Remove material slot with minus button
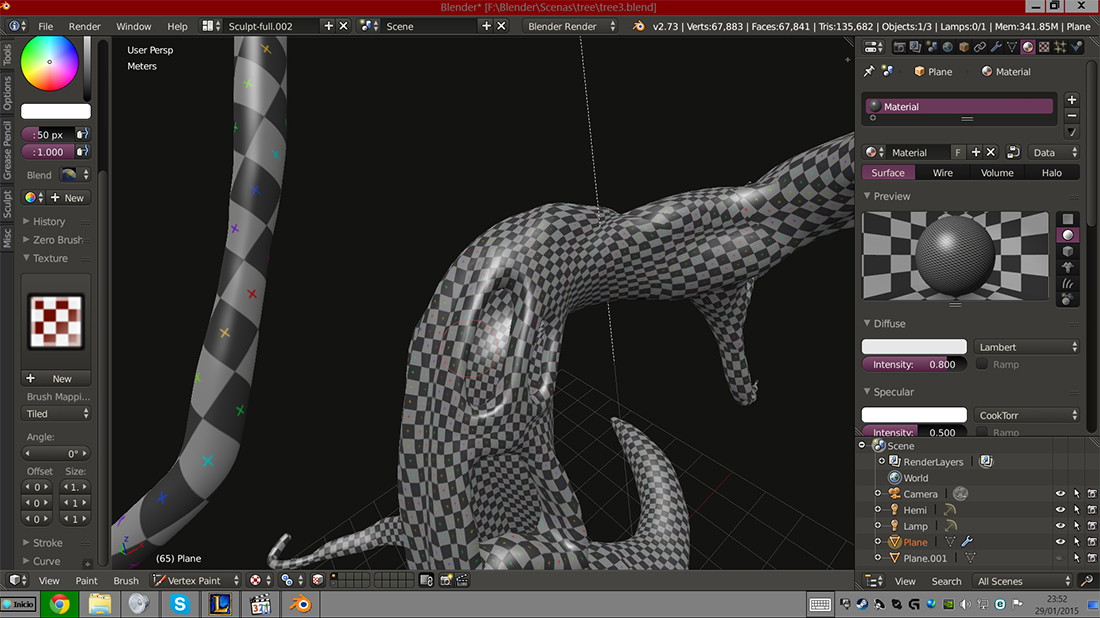The height and width of the screenshot is (618, 1100). pyautogui.click(x=1071, y=116)
